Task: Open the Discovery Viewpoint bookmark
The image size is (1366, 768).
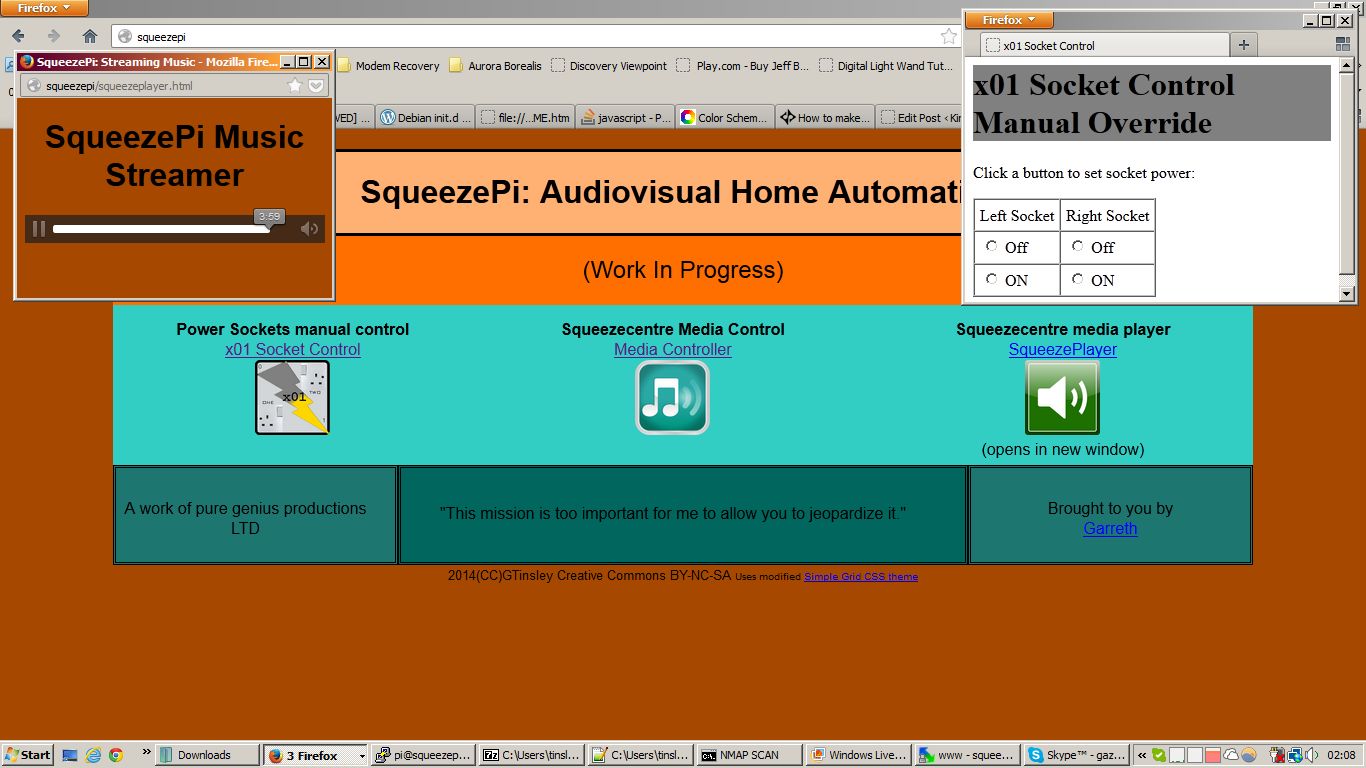Action: (x=609, y=66)
